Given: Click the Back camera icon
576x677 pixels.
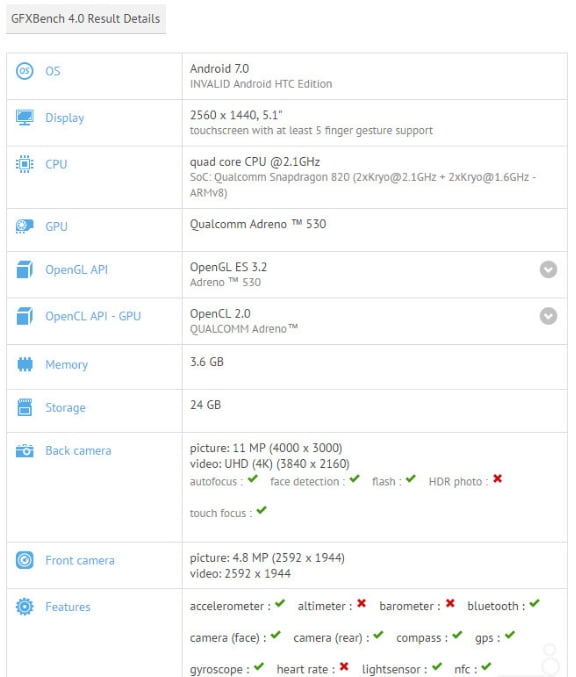Looking at the screenshot, I should pyautogui.click(x=25, y=451).
